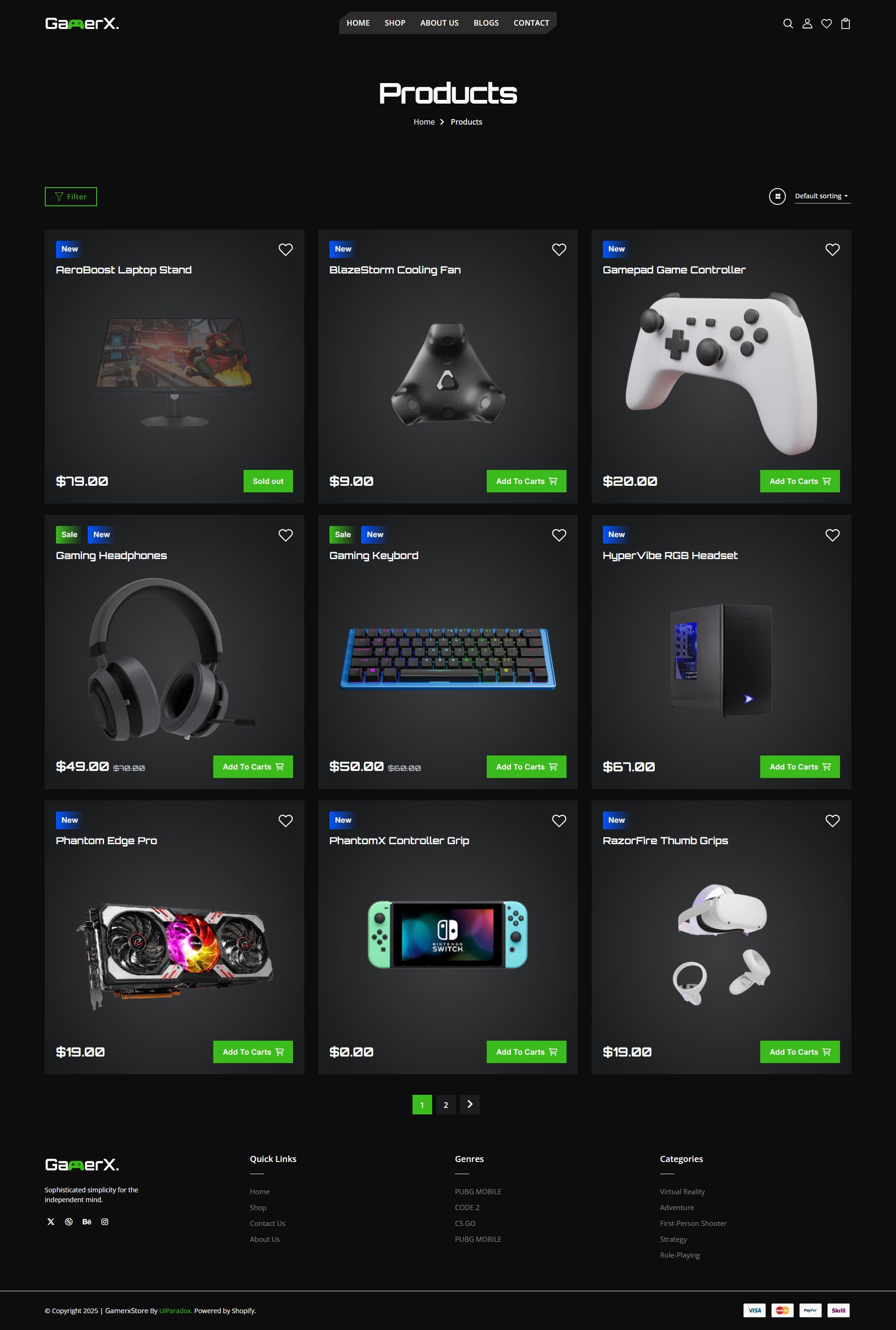Toggle wishlist heart on Gaming Headphones

(x=286, y=535)
